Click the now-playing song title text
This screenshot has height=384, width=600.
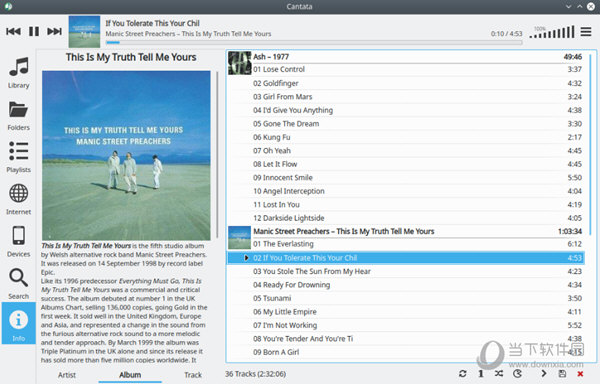[152, 23]
